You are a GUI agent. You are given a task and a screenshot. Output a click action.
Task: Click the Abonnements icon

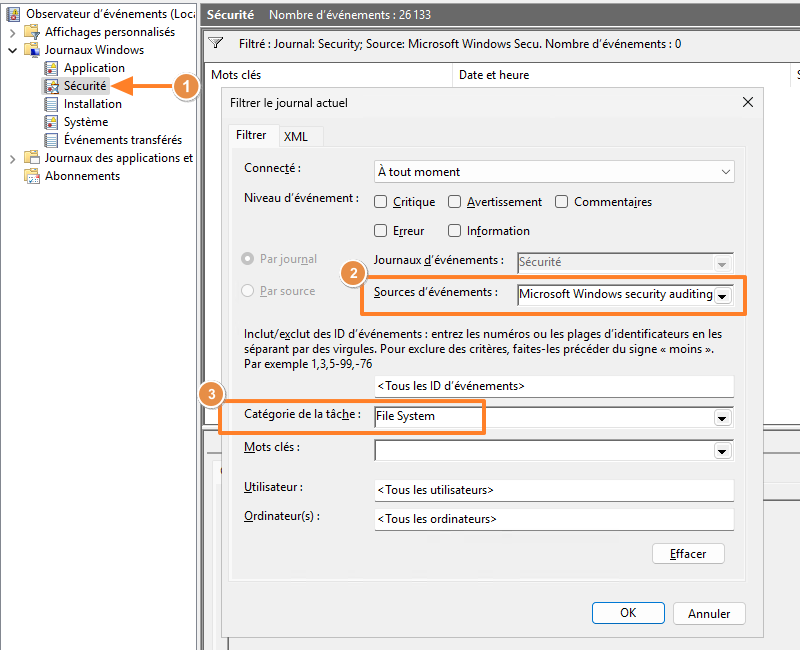(x=32, y=176)
